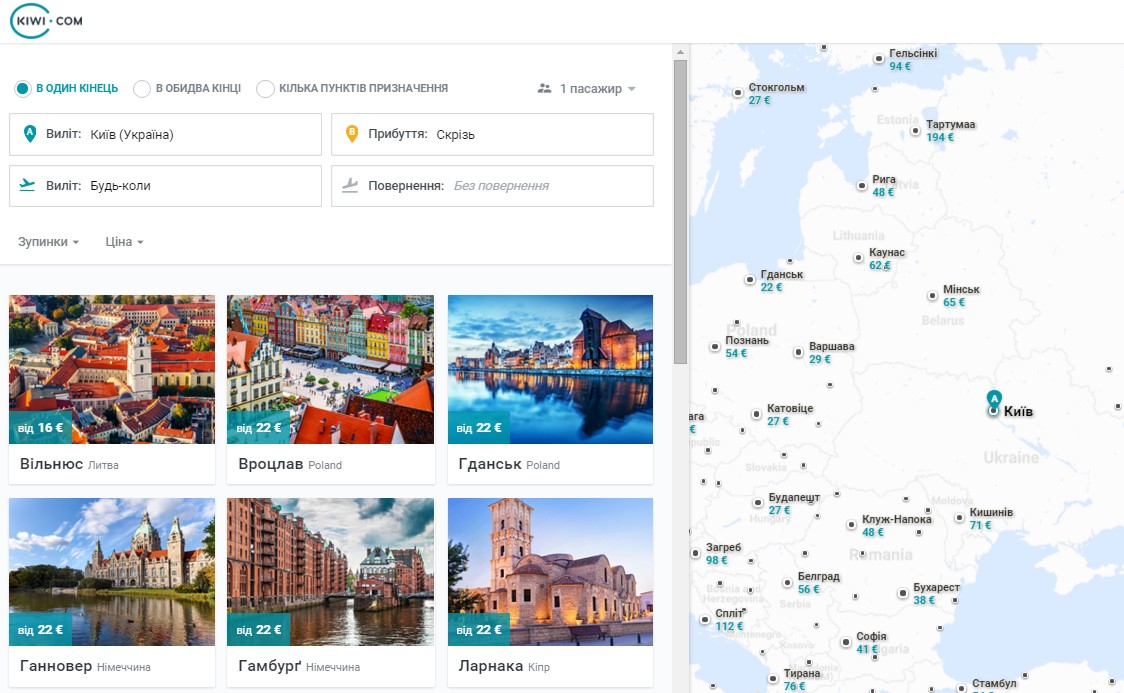Screen dimensions: 1124x693
Task: Select the Катовіце map marker dot
Action: (756, 414)
